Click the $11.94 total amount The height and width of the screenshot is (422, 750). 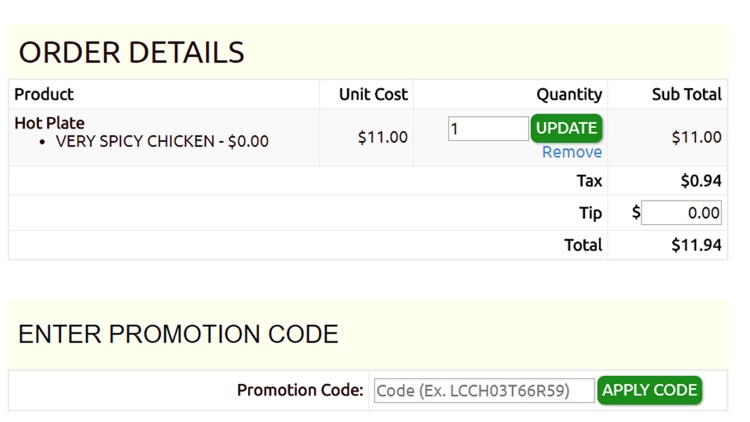(696, 245)
